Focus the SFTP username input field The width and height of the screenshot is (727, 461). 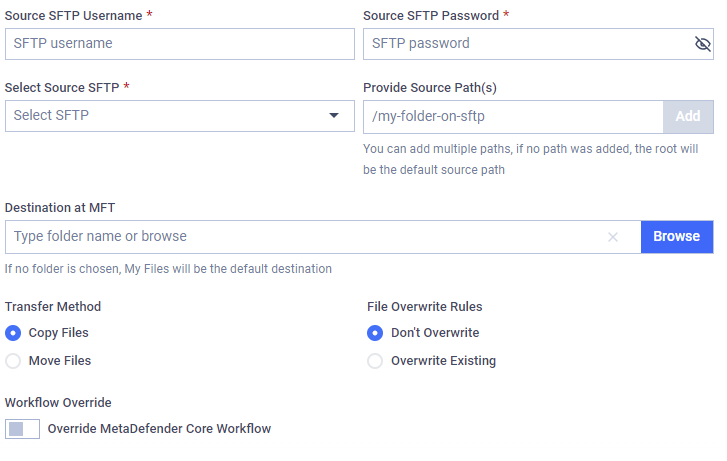[x=180, y=44]
